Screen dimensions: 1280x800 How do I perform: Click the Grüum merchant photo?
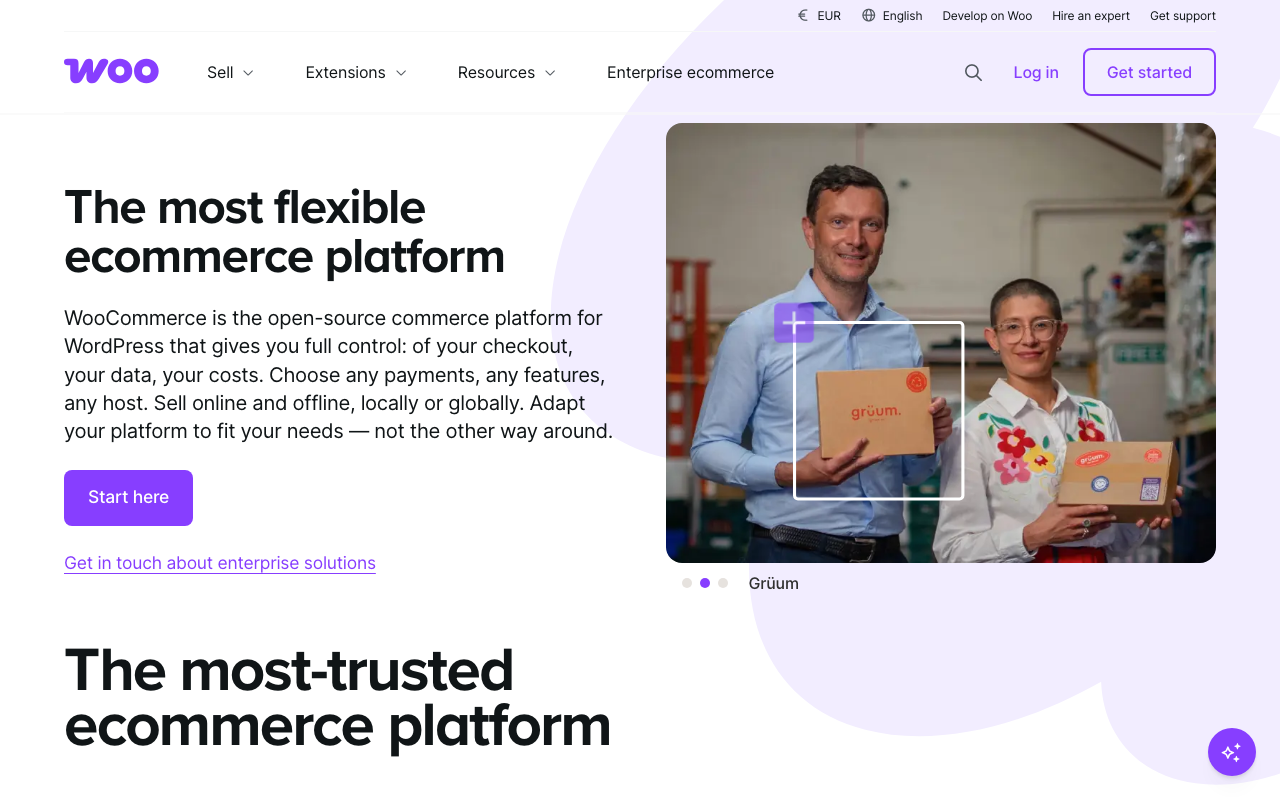tap(941, 343)
